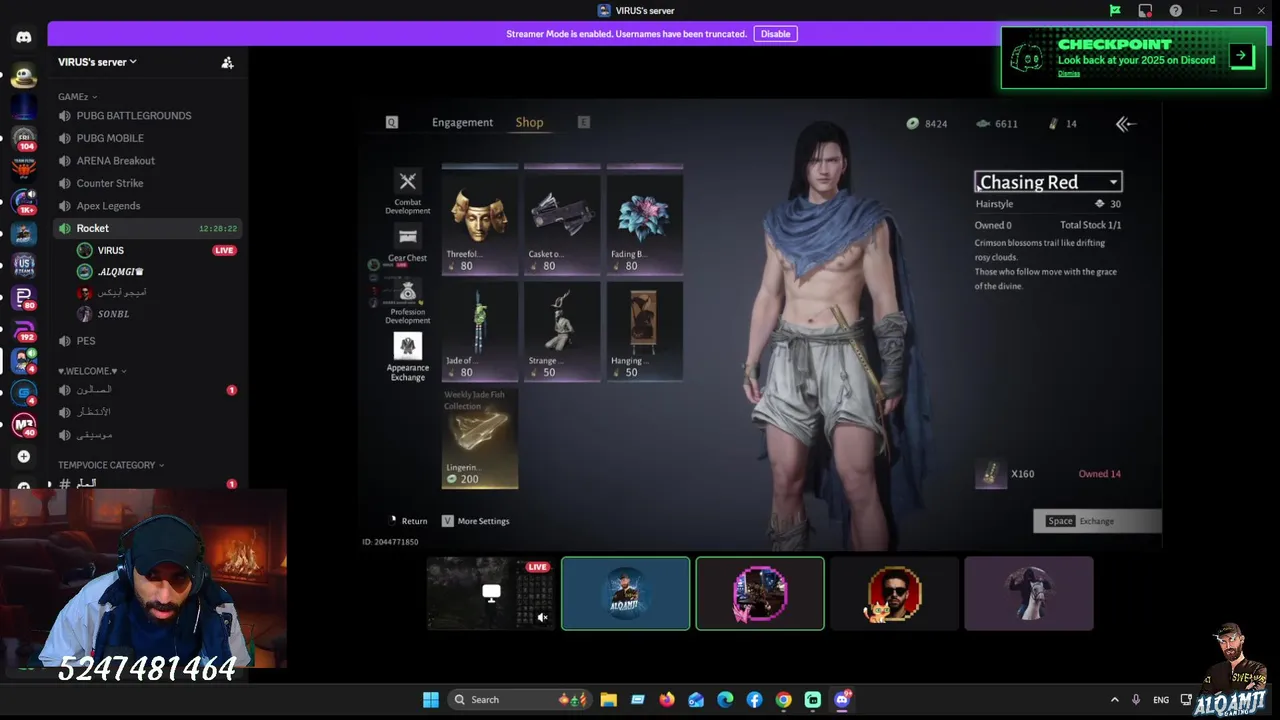
Task: Select Jade of item for 80
Action: [480, 331]
